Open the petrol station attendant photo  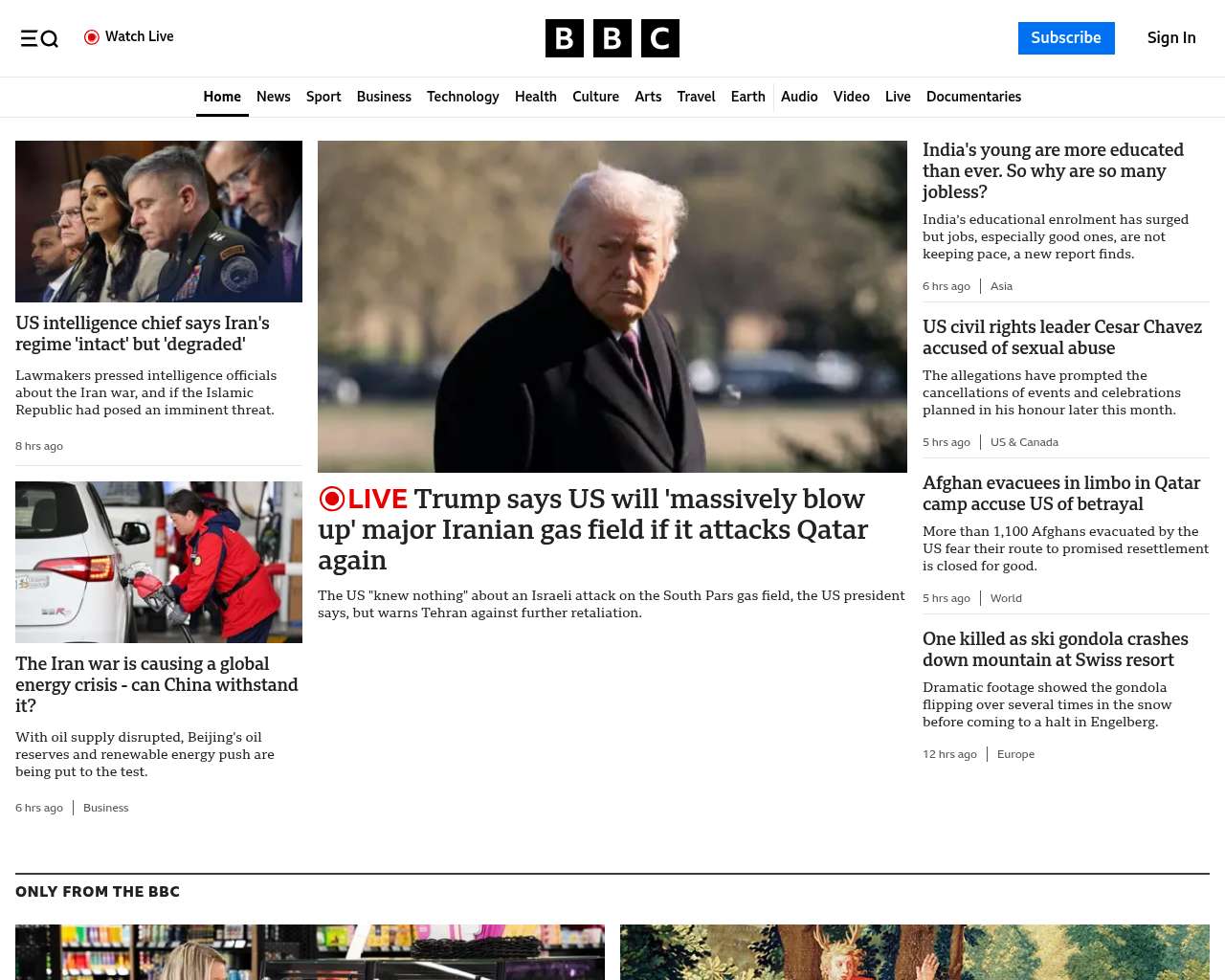[159, 562]
